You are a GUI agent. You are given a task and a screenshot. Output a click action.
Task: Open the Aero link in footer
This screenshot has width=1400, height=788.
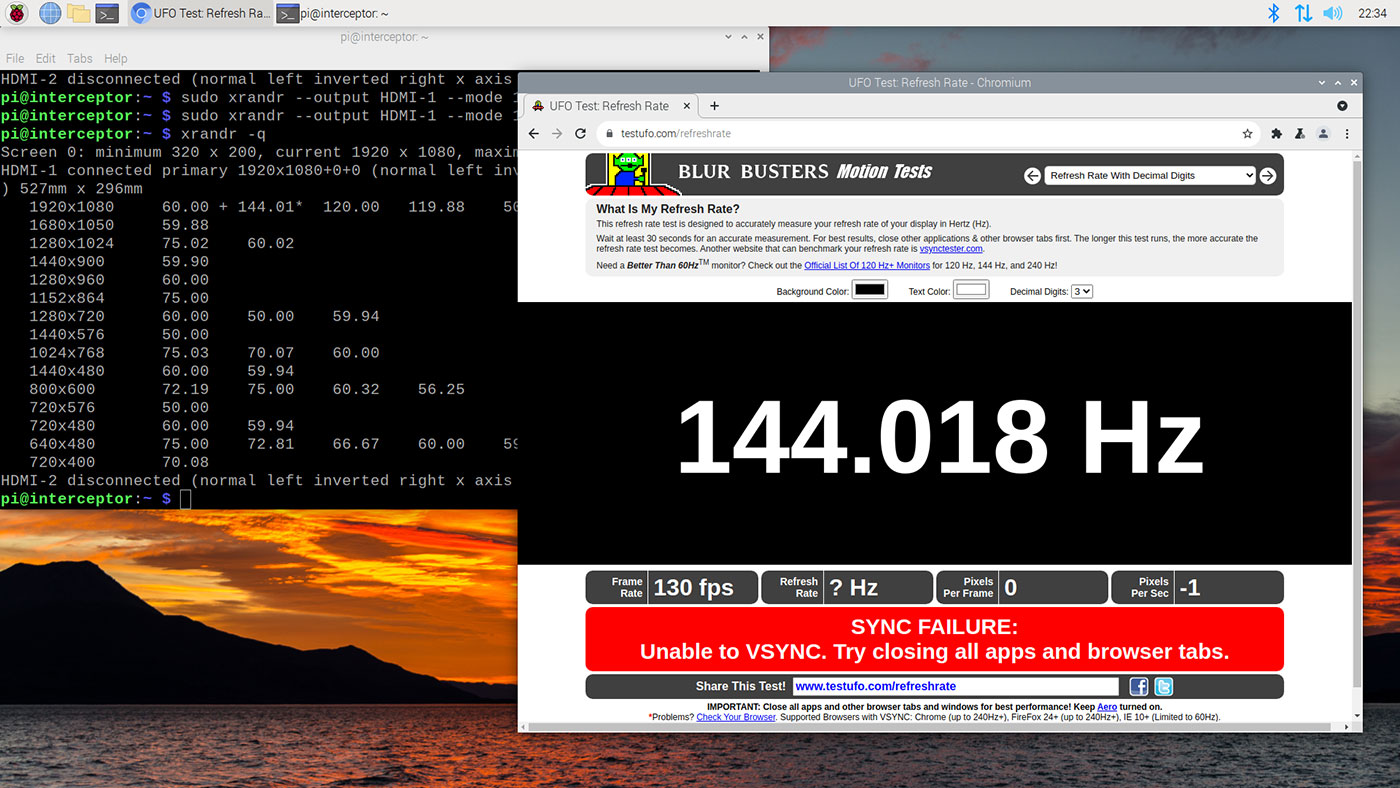(1107, 707)
